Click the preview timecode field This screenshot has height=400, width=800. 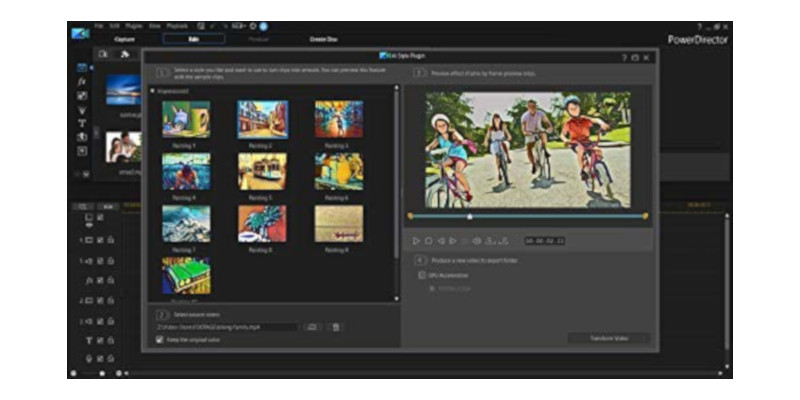tap(545, 241)
